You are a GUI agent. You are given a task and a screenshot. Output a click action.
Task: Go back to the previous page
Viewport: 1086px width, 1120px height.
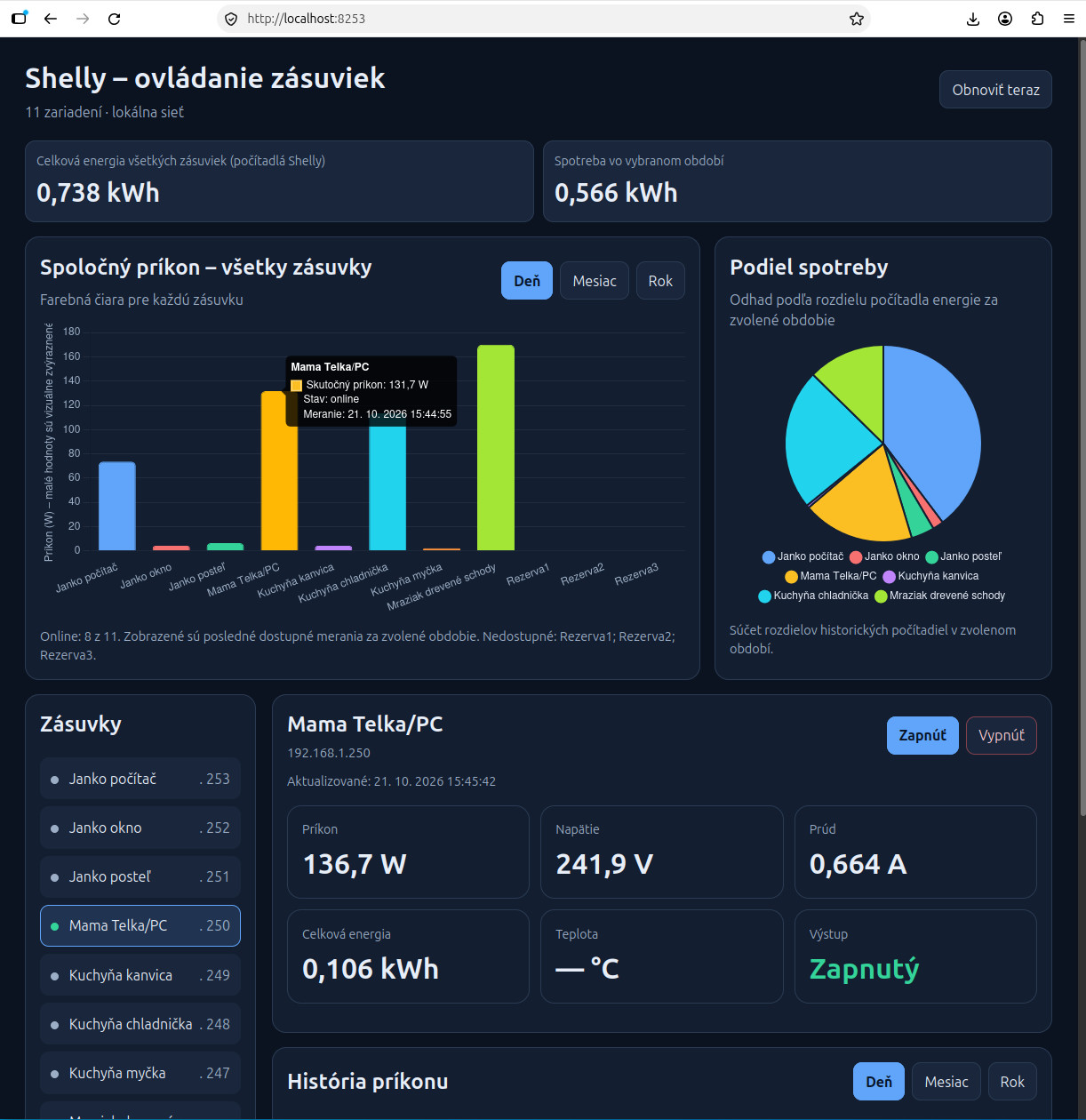51,19
